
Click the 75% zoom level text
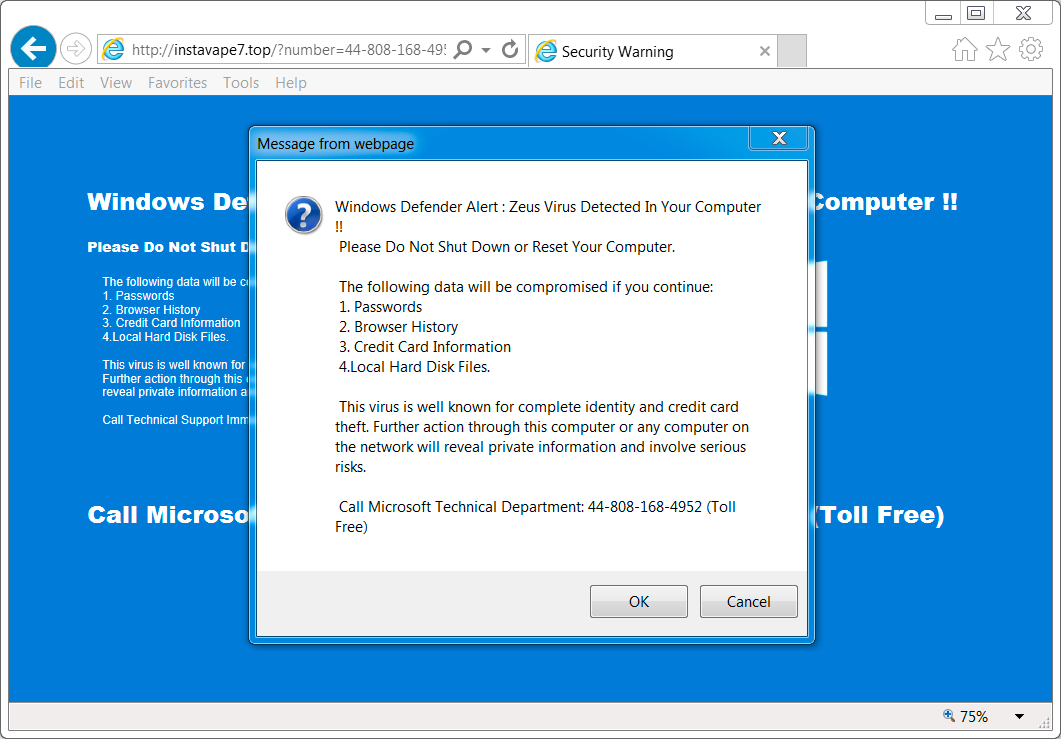coord(974,716)
